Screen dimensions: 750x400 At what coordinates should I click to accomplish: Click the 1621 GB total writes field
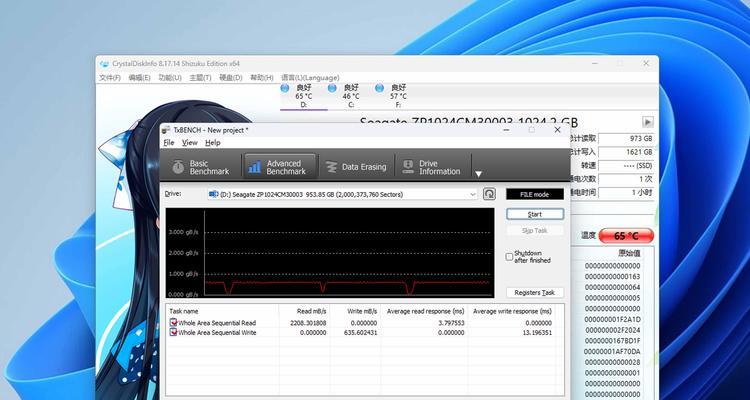626,152
